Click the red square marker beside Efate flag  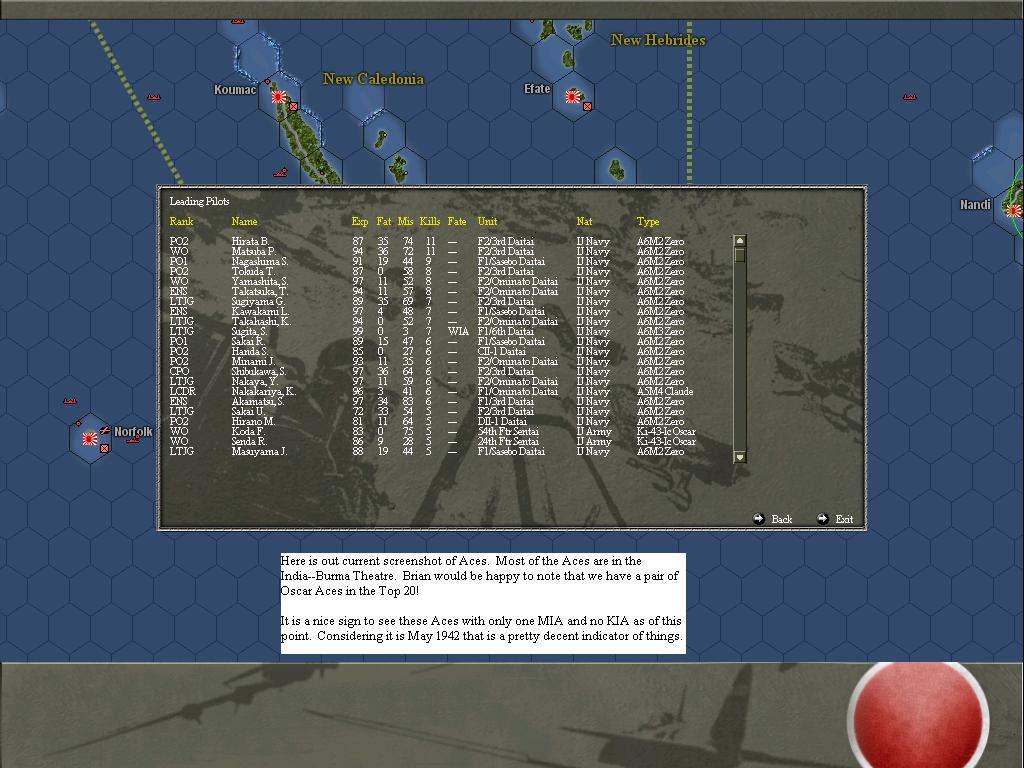pyautogui.click(x=587, y=106)
